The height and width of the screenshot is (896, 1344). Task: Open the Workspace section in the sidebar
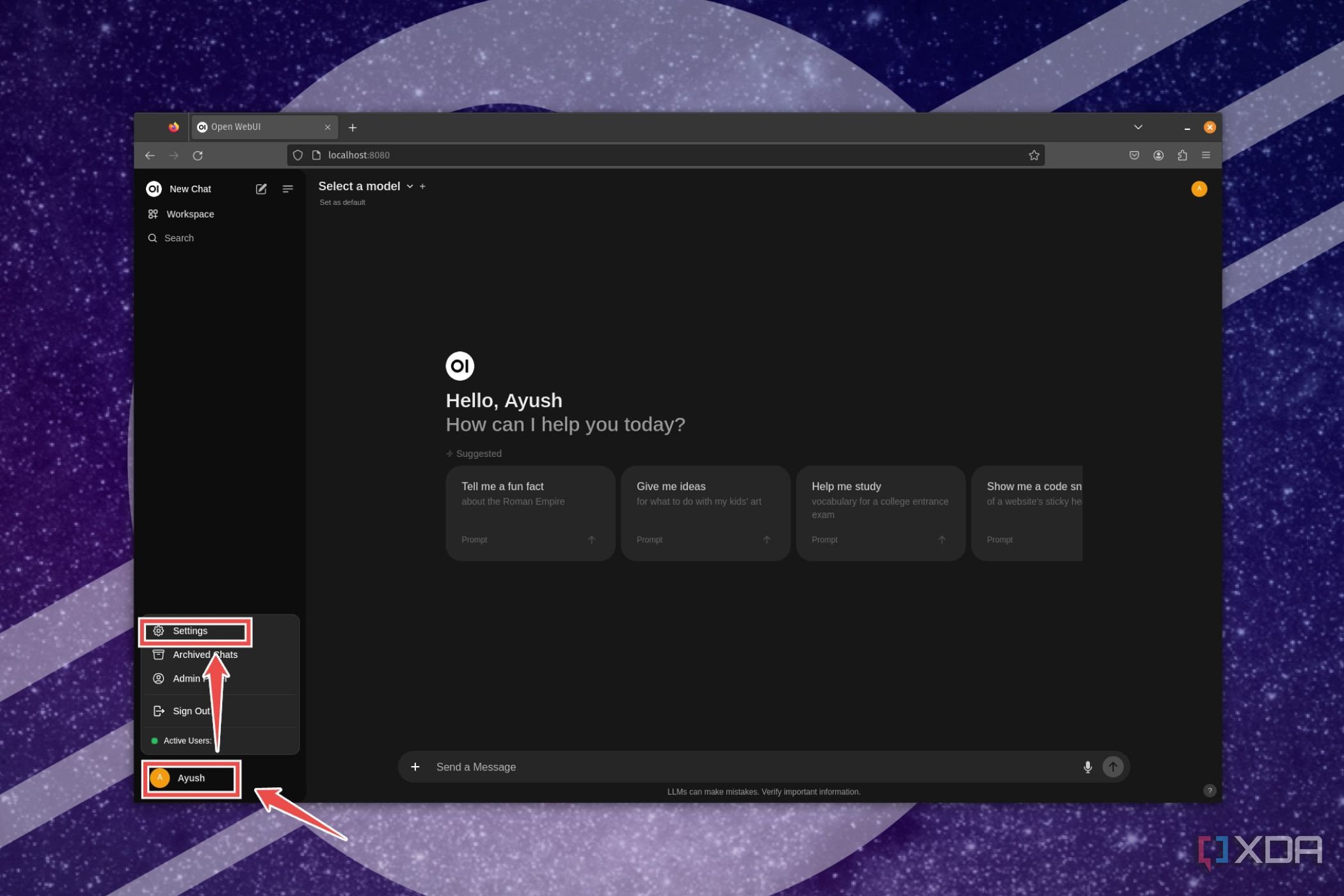click(x=189, y=214)
